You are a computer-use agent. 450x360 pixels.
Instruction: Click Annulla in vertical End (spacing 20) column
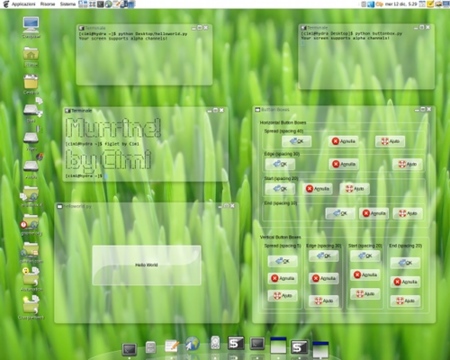pyautogui.click(x=405, y=282)
